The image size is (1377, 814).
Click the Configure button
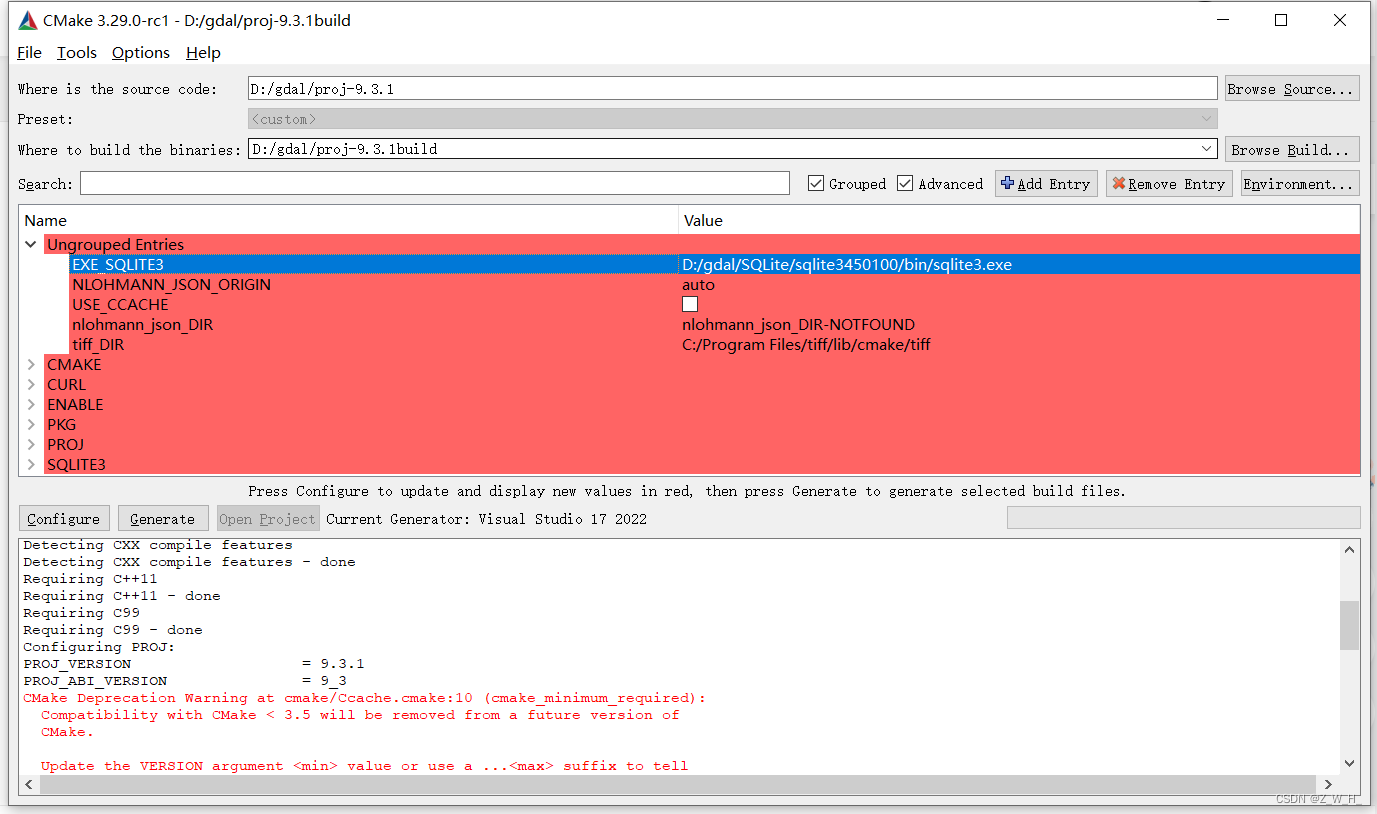click(64, 518)
